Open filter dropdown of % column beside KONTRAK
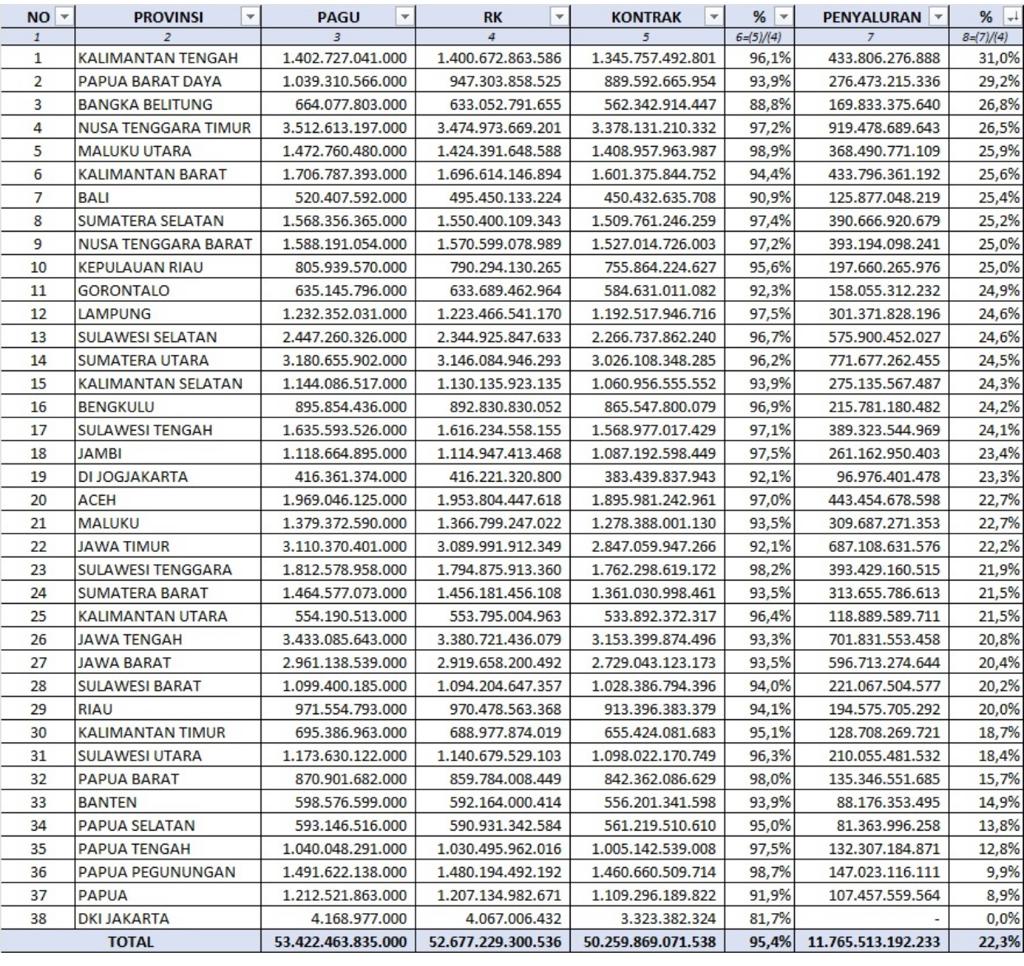The width and height of the screenshot is (1024, 966). tap(783, 17)
